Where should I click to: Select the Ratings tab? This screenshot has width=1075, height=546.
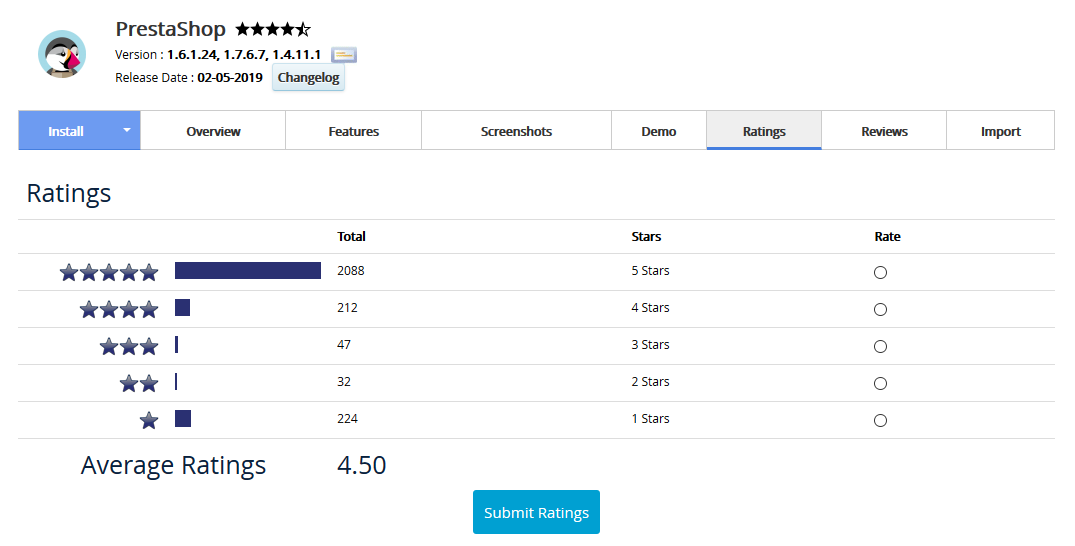point(764,130)
